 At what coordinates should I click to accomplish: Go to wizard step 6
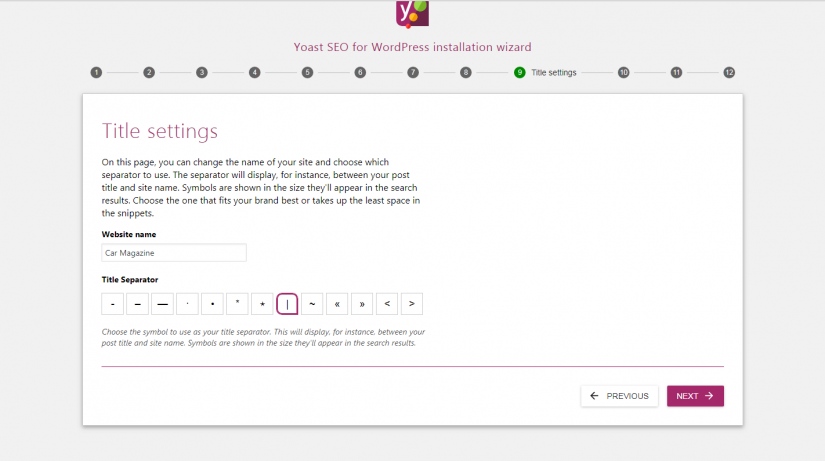tap(360, 73)
